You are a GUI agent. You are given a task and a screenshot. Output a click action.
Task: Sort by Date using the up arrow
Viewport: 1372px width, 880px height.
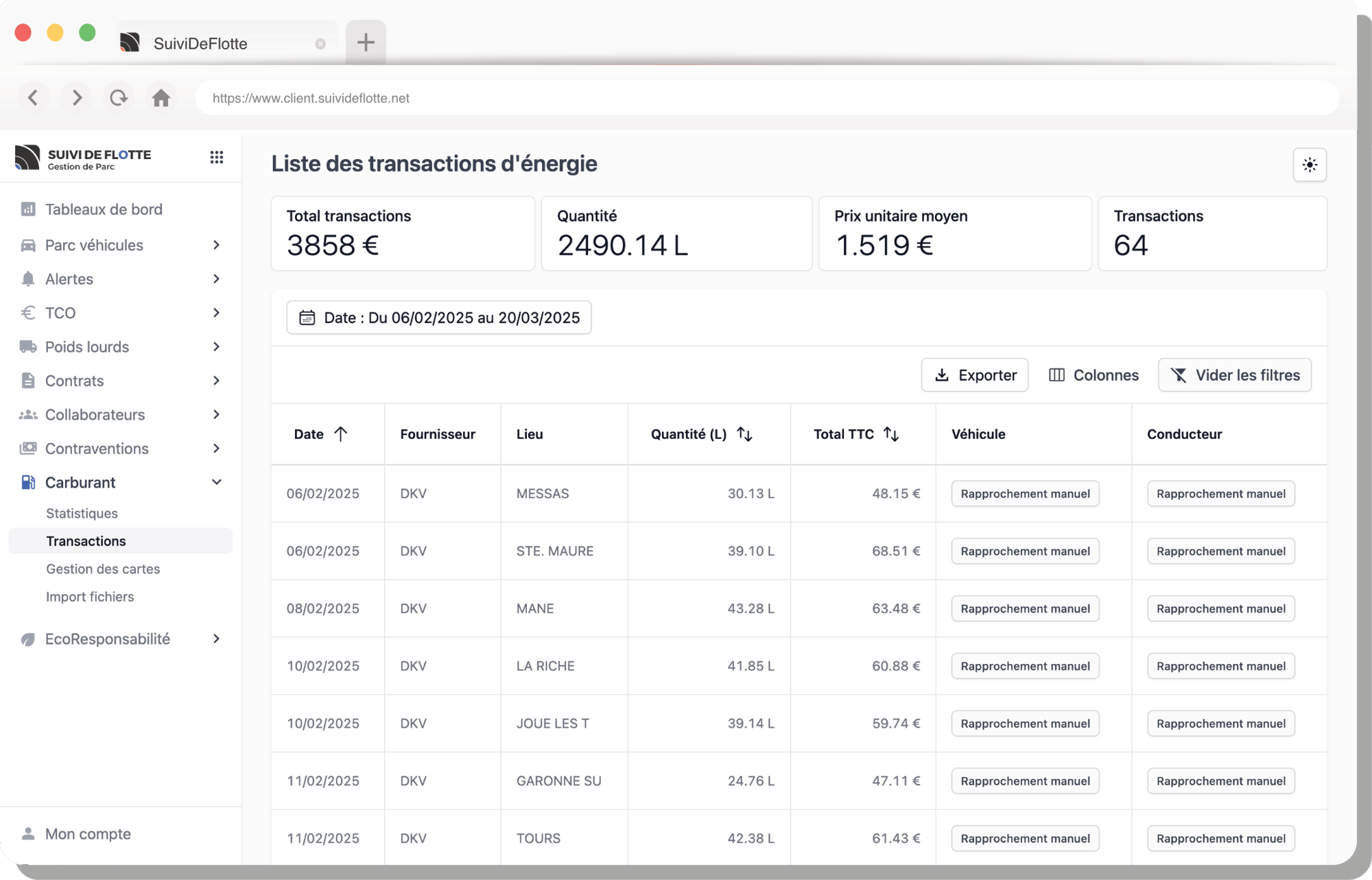pos(341,433)
